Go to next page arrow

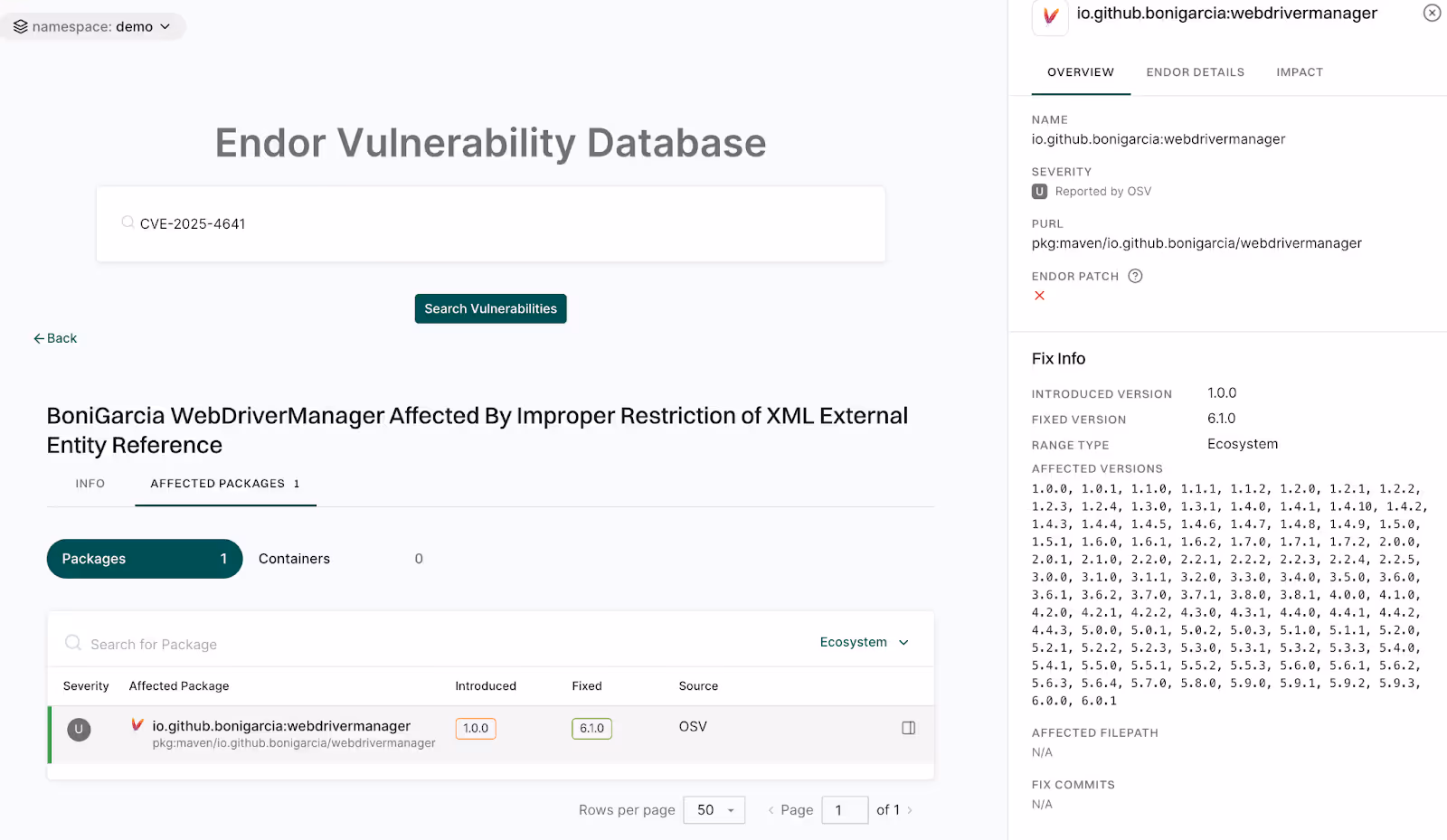[x=910, y=810]
